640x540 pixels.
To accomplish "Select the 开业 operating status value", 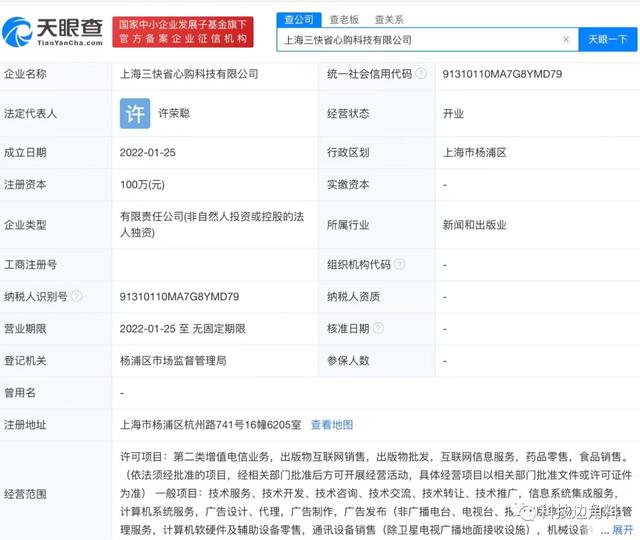I will (453, 113).
